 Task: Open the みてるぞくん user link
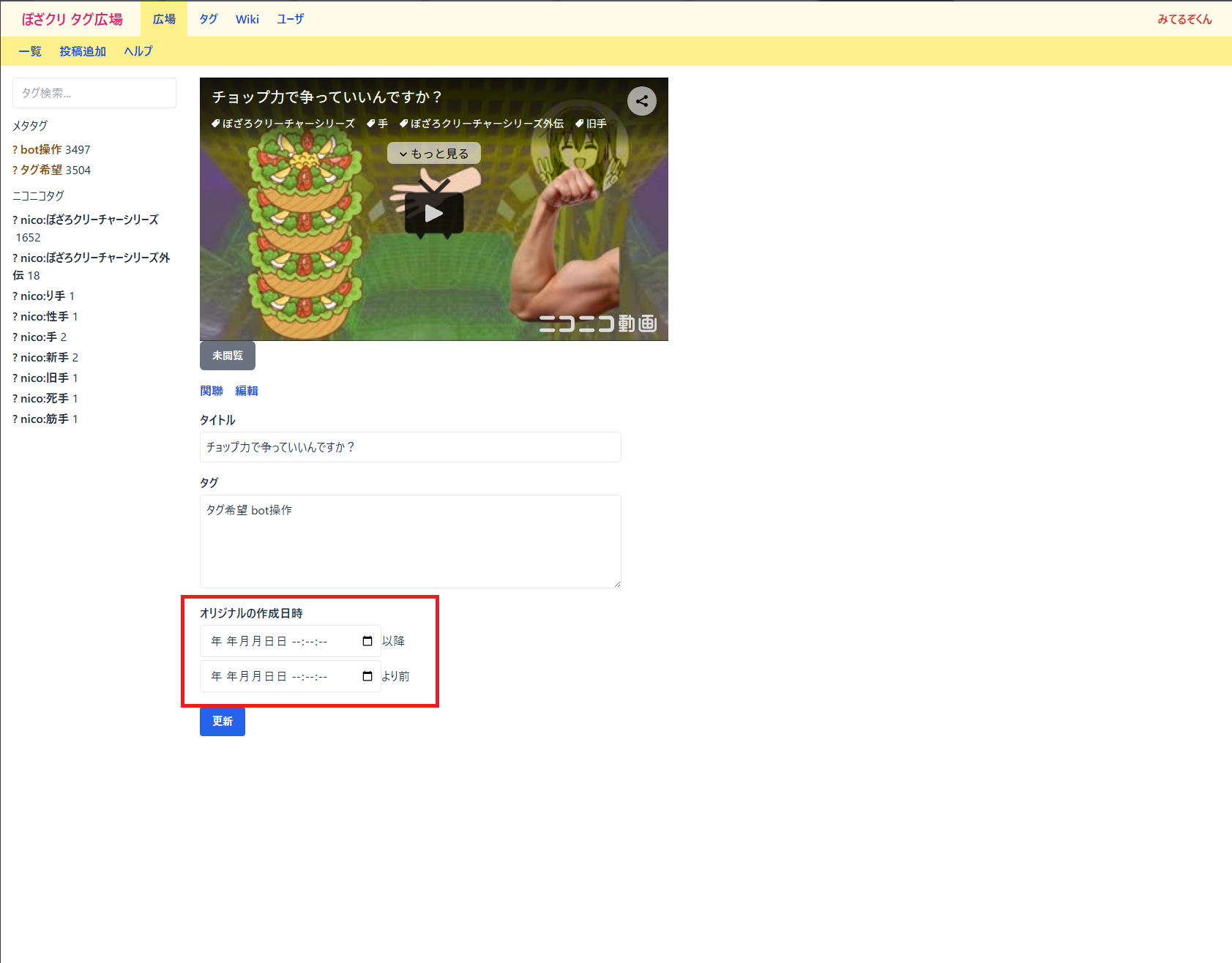(x=1184, y=19)
